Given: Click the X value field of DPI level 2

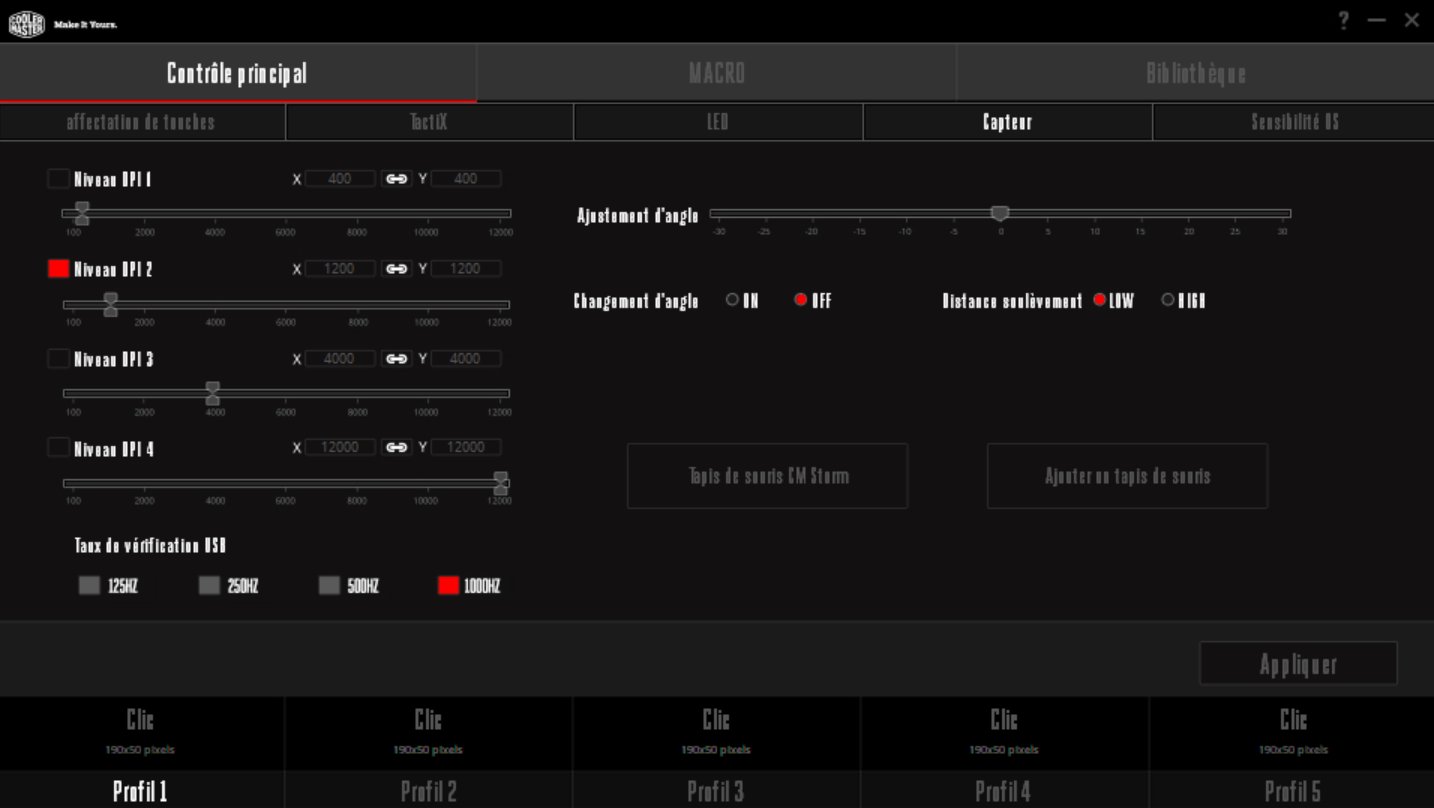Looking at the screenshot, I should [x=340, y=269].
